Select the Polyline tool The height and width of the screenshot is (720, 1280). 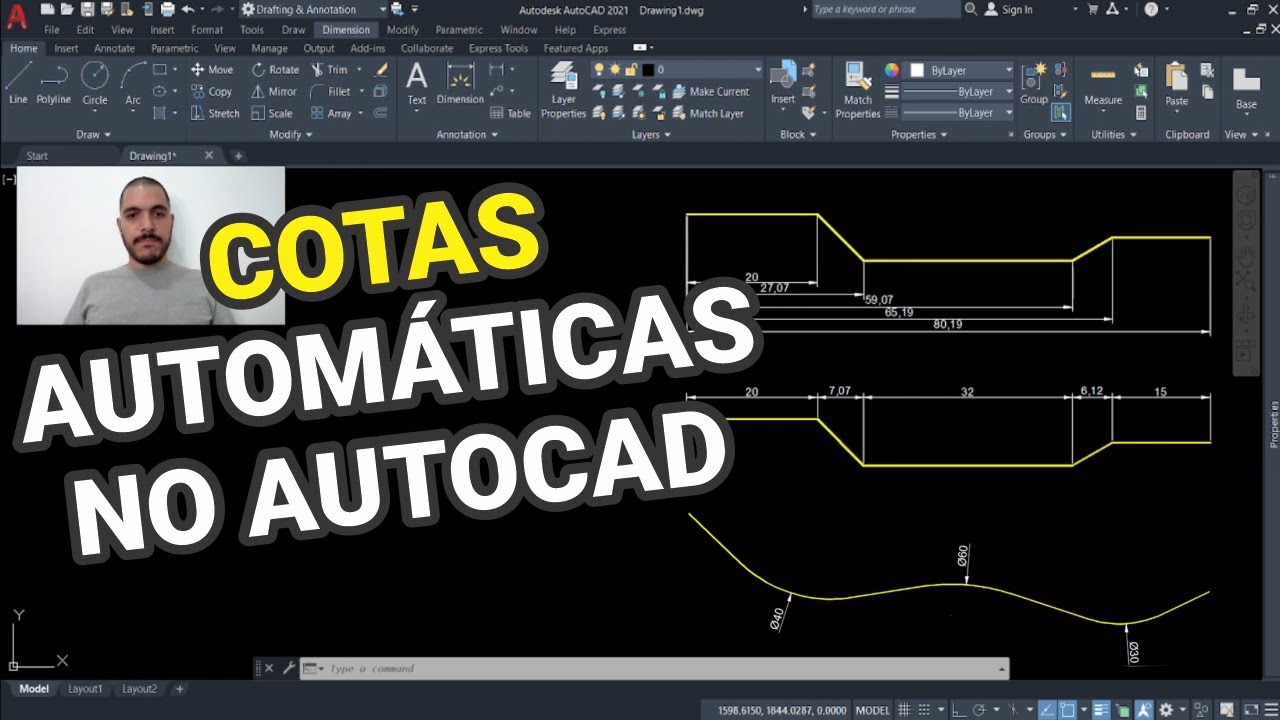point(54,83)
